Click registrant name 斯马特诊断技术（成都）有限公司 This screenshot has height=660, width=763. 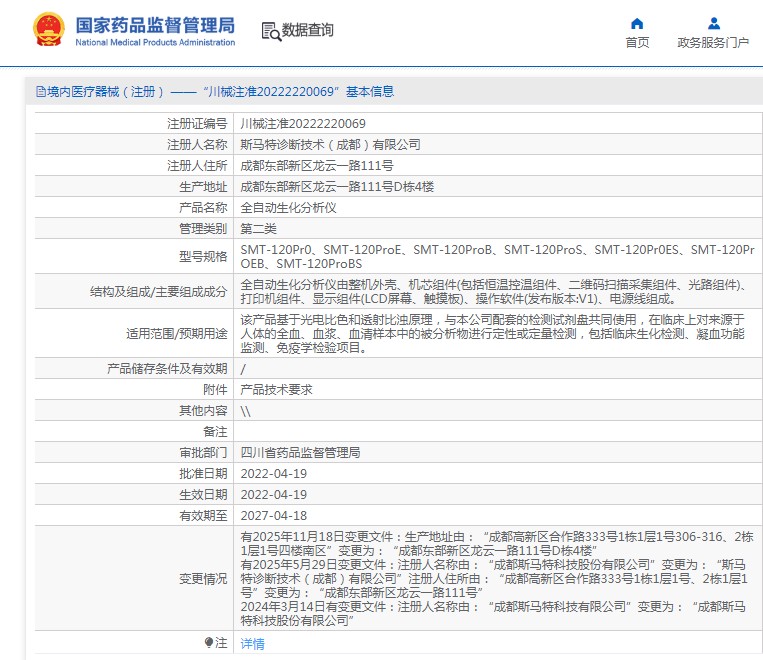(330, 145)
